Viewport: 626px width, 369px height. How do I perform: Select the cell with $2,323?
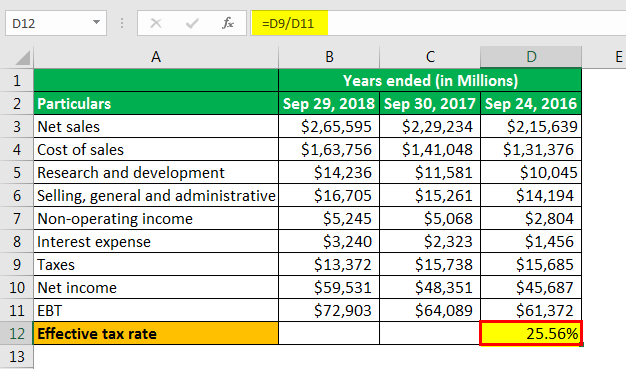(x=430, y=242)
